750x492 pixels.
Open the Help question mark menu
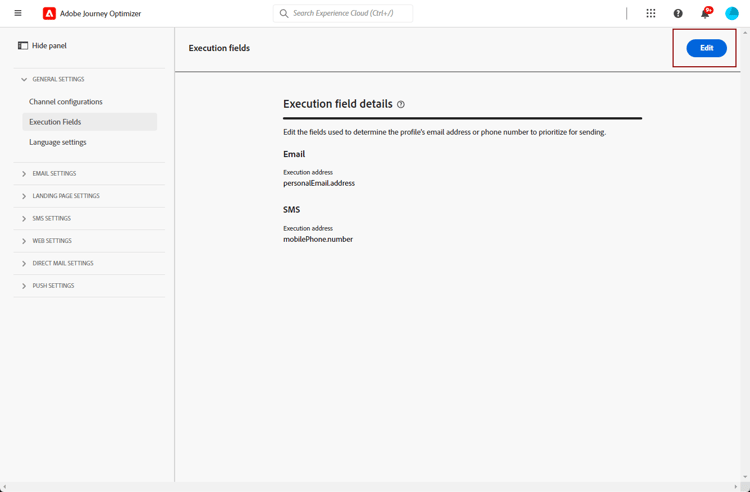coord(678,13)
